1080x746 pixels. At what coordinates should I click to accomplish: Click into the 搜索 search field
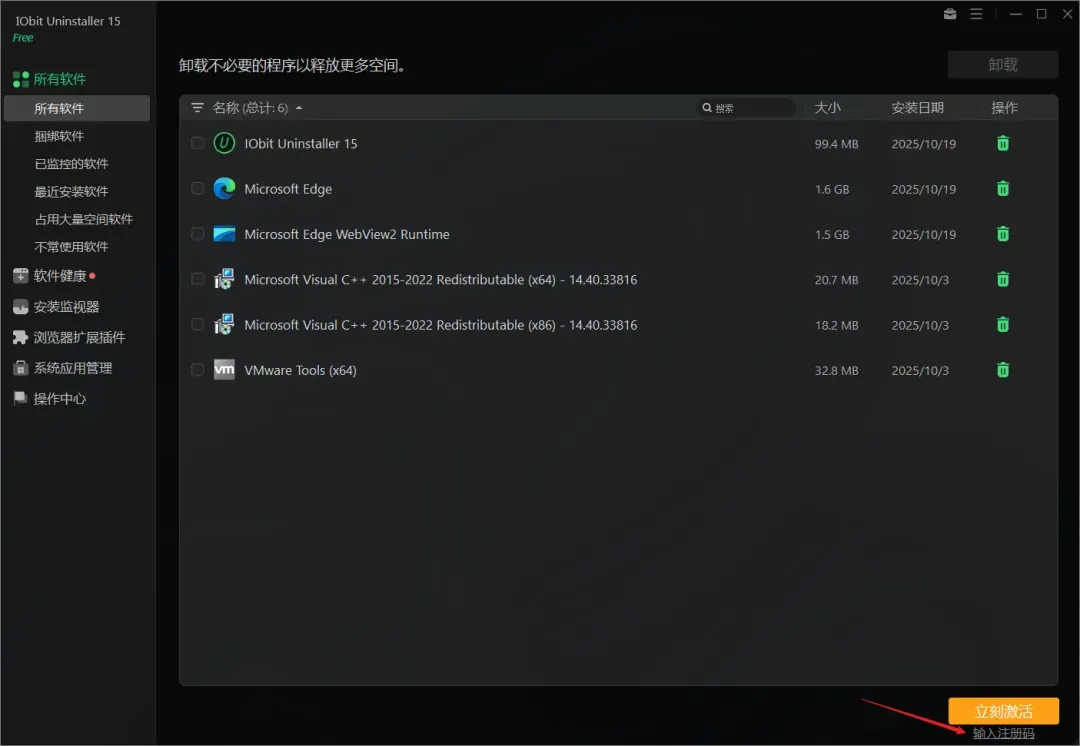click(747, 107)
